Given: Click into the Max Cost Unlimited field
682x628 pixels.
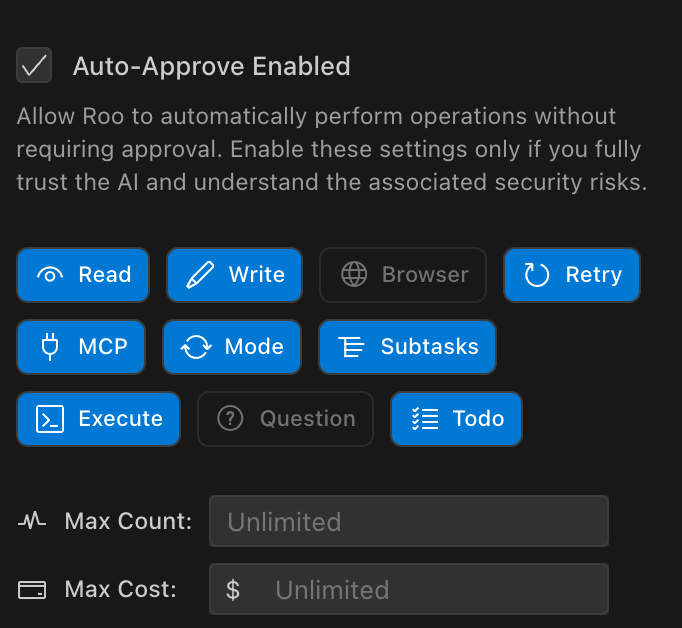Looking at the screenshot, I should pyautogui.click(x=430, y=589).
